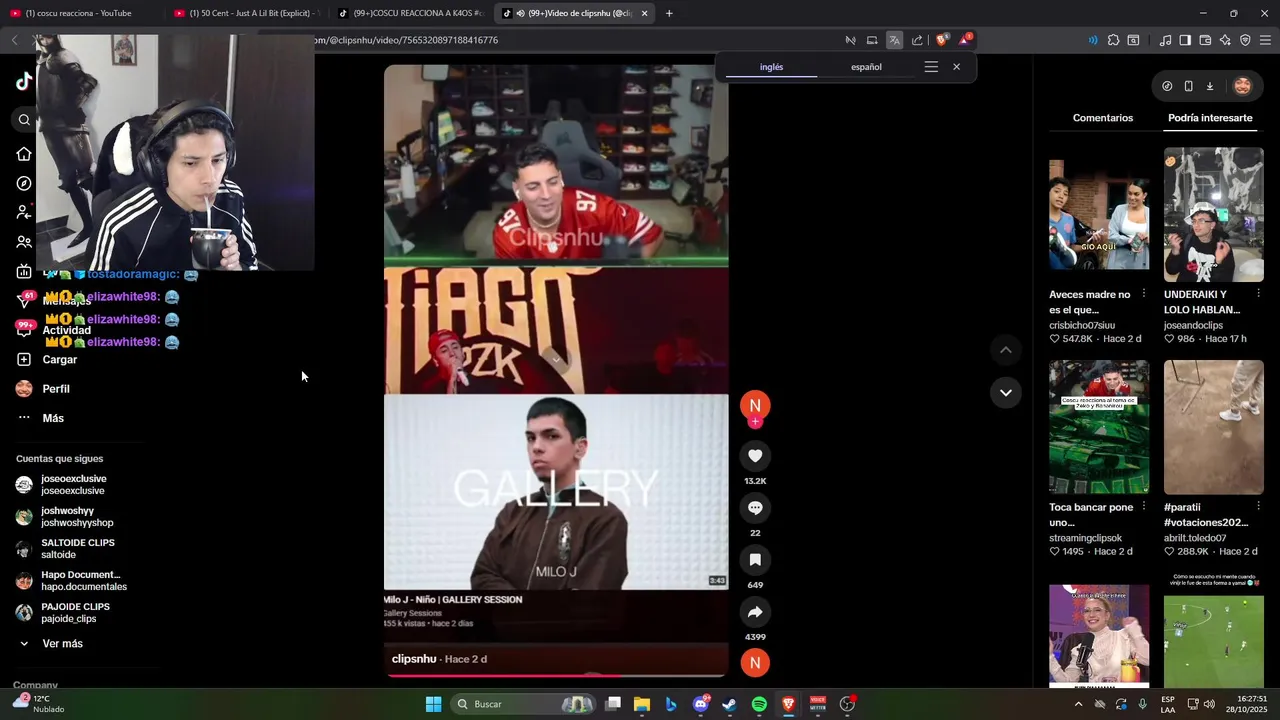Viewport: 1280px width, 720px height.
Task: Open Discord from the Windows taskbar
Action: (700, 704)
